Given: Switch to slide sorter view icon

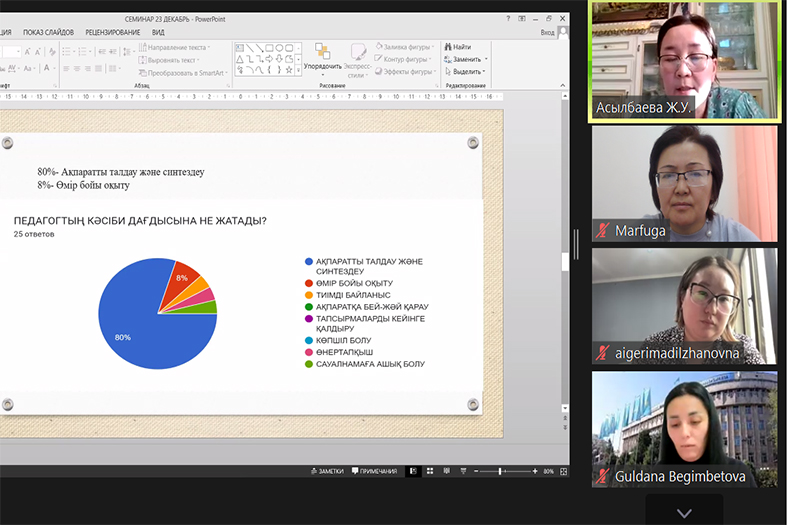Looking at the screenshot, I should click(431, 471).
